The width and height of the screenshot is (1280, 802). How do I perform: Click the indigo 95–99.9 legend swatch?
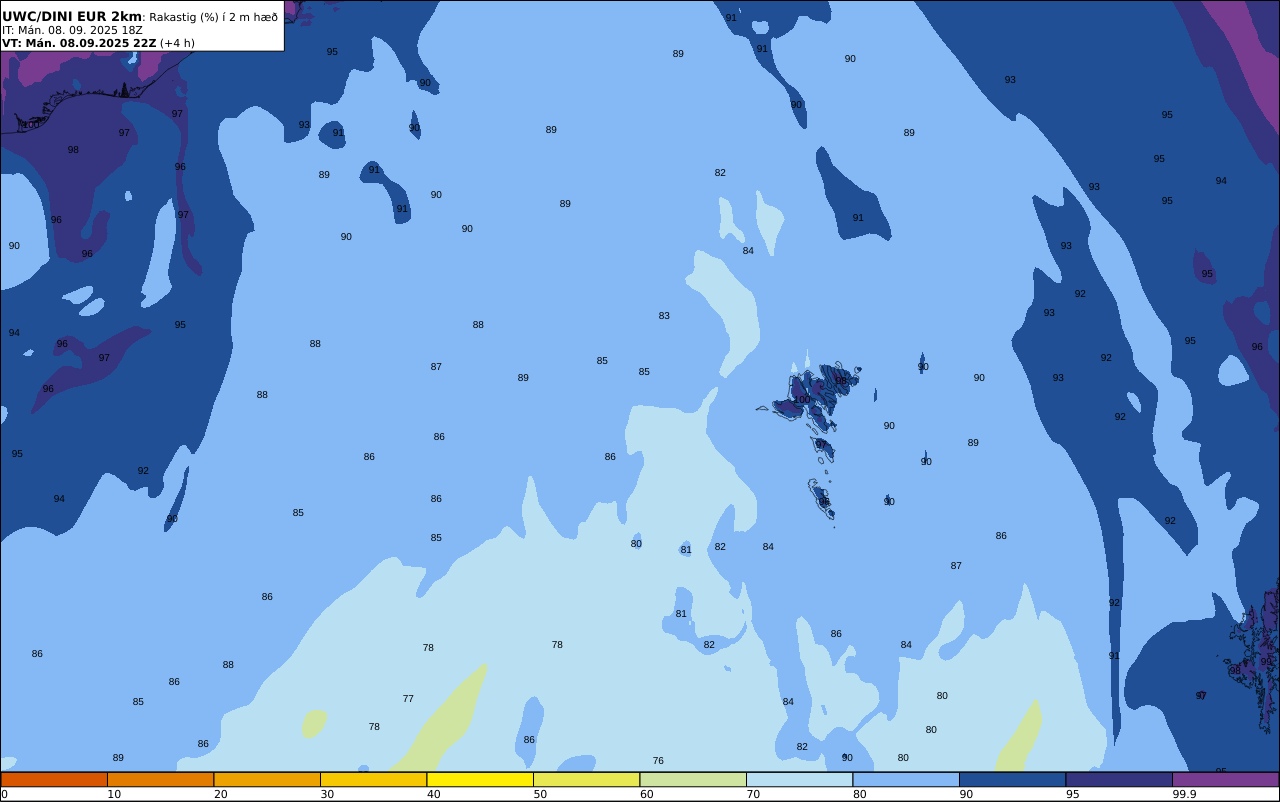[1119, 779]
